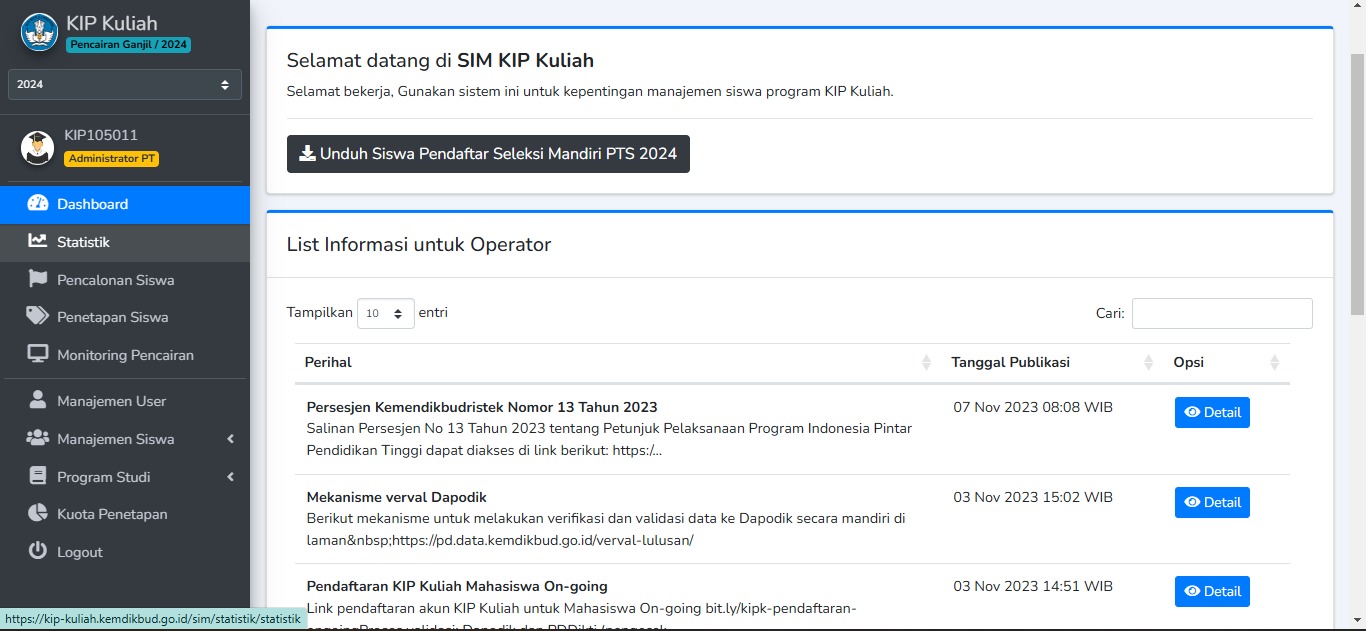The image size is (1366, 631).
Task: Click the date 03 Nov 2023 14:51 WIB
Action: pyautogui.click(x=1033, y=586)
